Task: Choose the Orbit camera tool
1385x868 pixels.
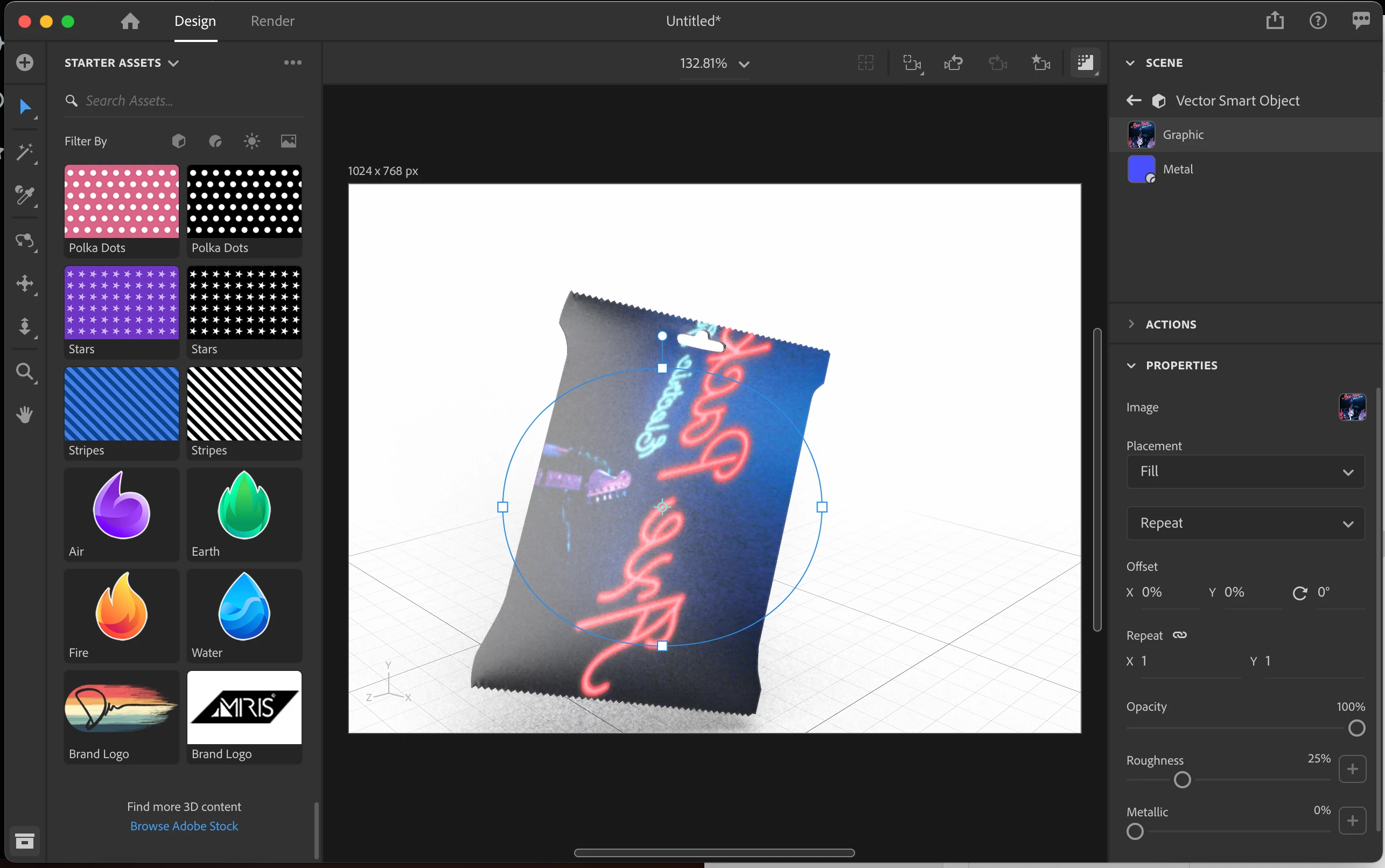Action: 25,240
